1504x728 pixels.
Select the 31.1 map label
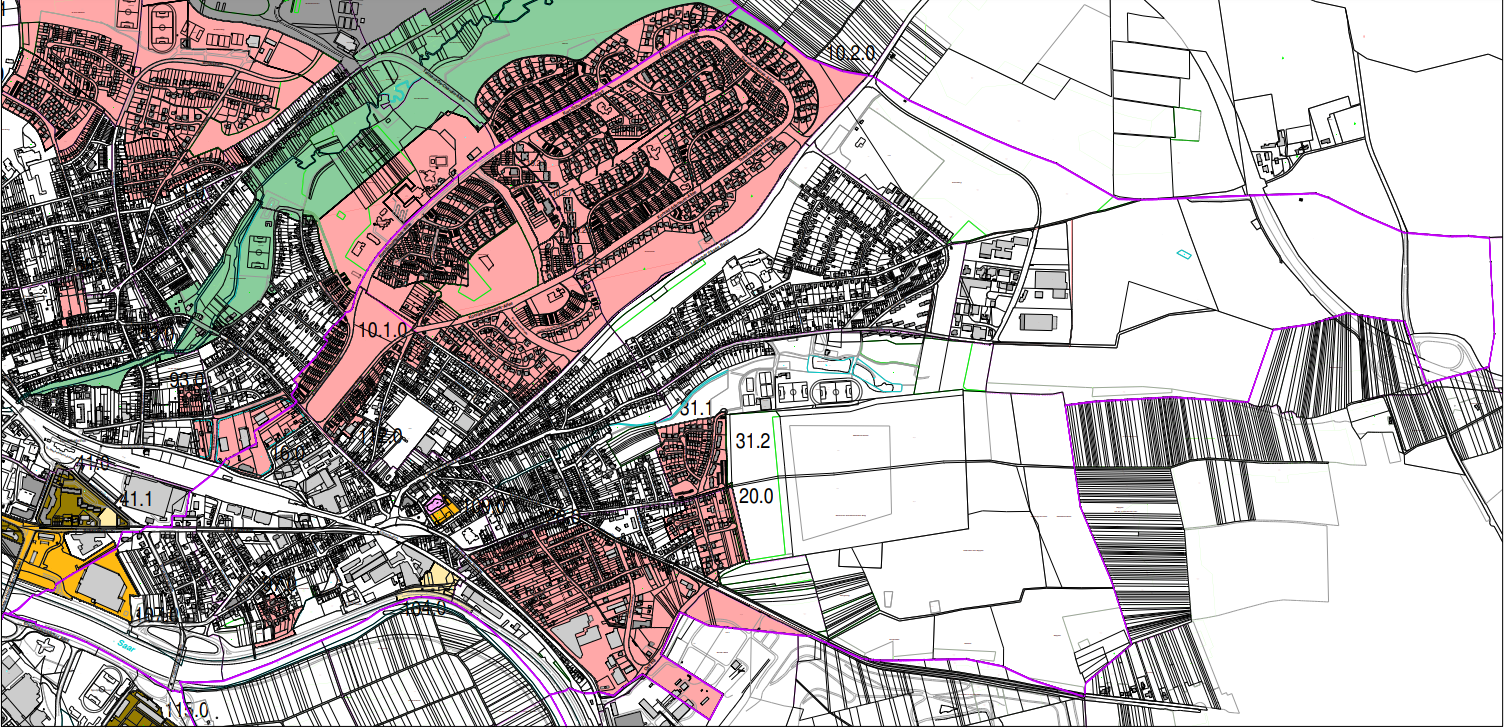[696, 410]
